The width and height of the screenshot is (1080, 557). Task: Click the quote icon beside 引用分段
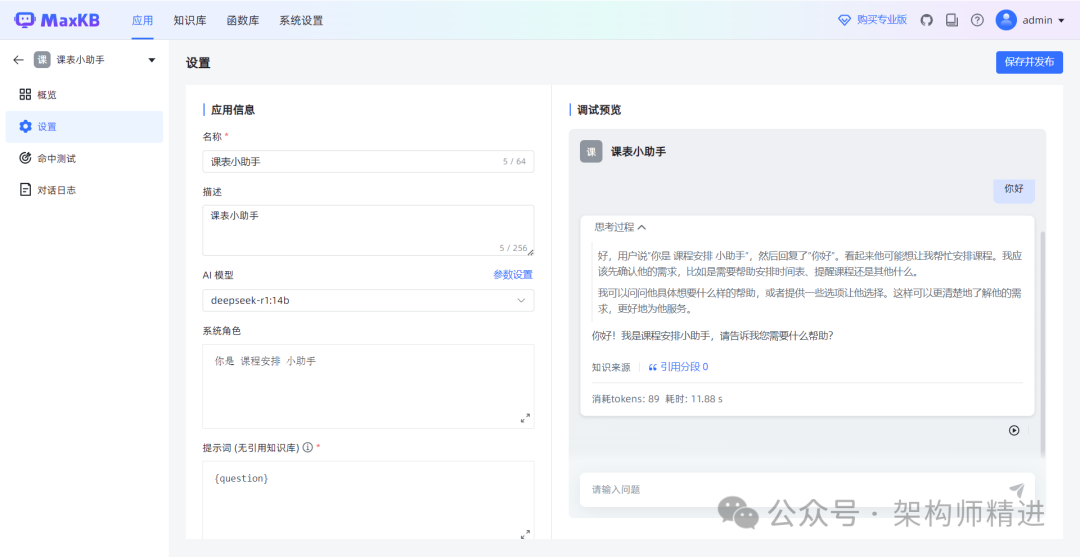tap(652, 368)
